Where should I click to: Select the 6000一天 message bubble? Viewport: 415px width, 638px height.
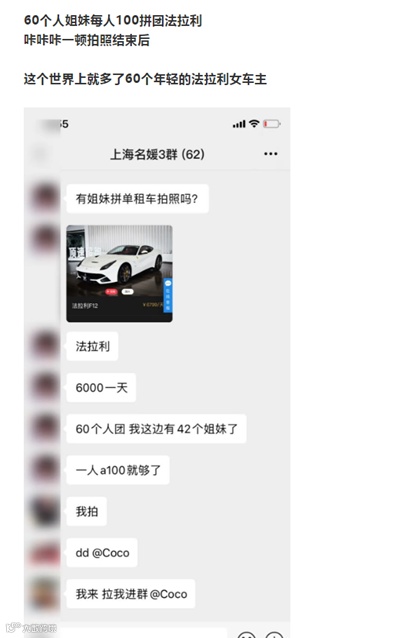(101, 387)
